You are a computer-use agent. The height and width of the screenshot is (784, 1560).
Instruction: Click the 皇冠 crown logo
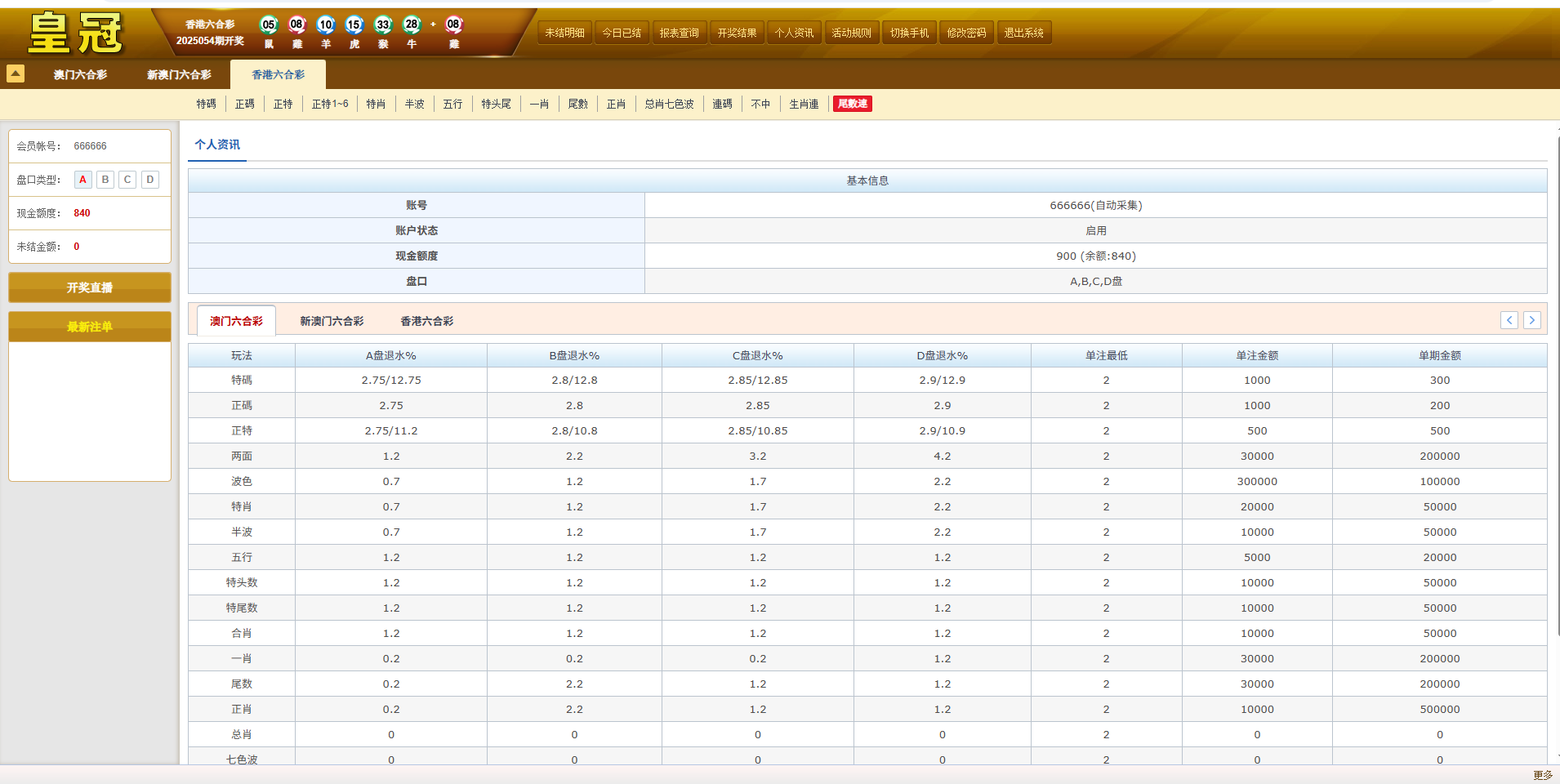(x=74, y=30)
